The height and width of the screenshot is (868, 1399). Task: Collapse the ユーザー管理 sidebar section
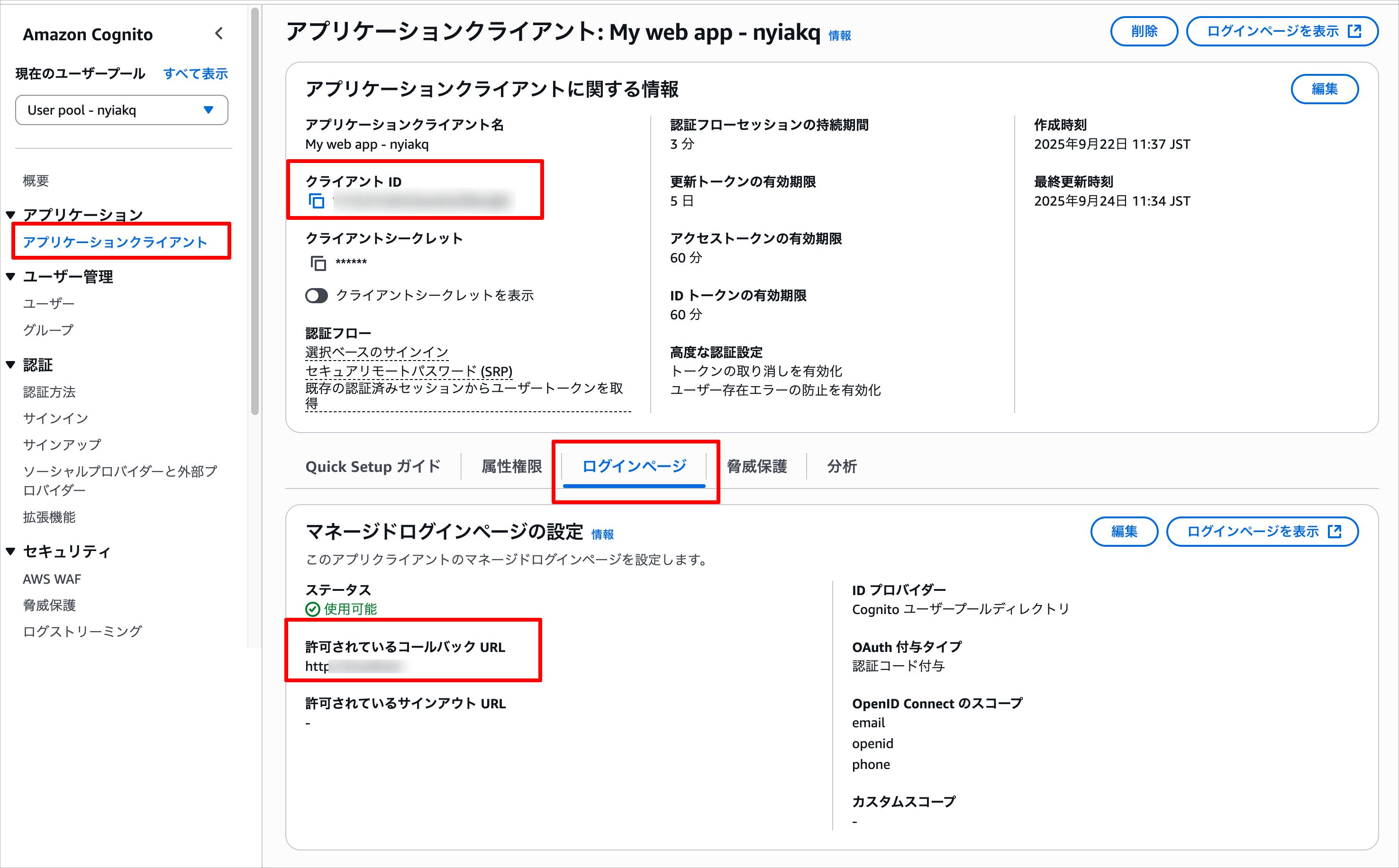(10, 277)
